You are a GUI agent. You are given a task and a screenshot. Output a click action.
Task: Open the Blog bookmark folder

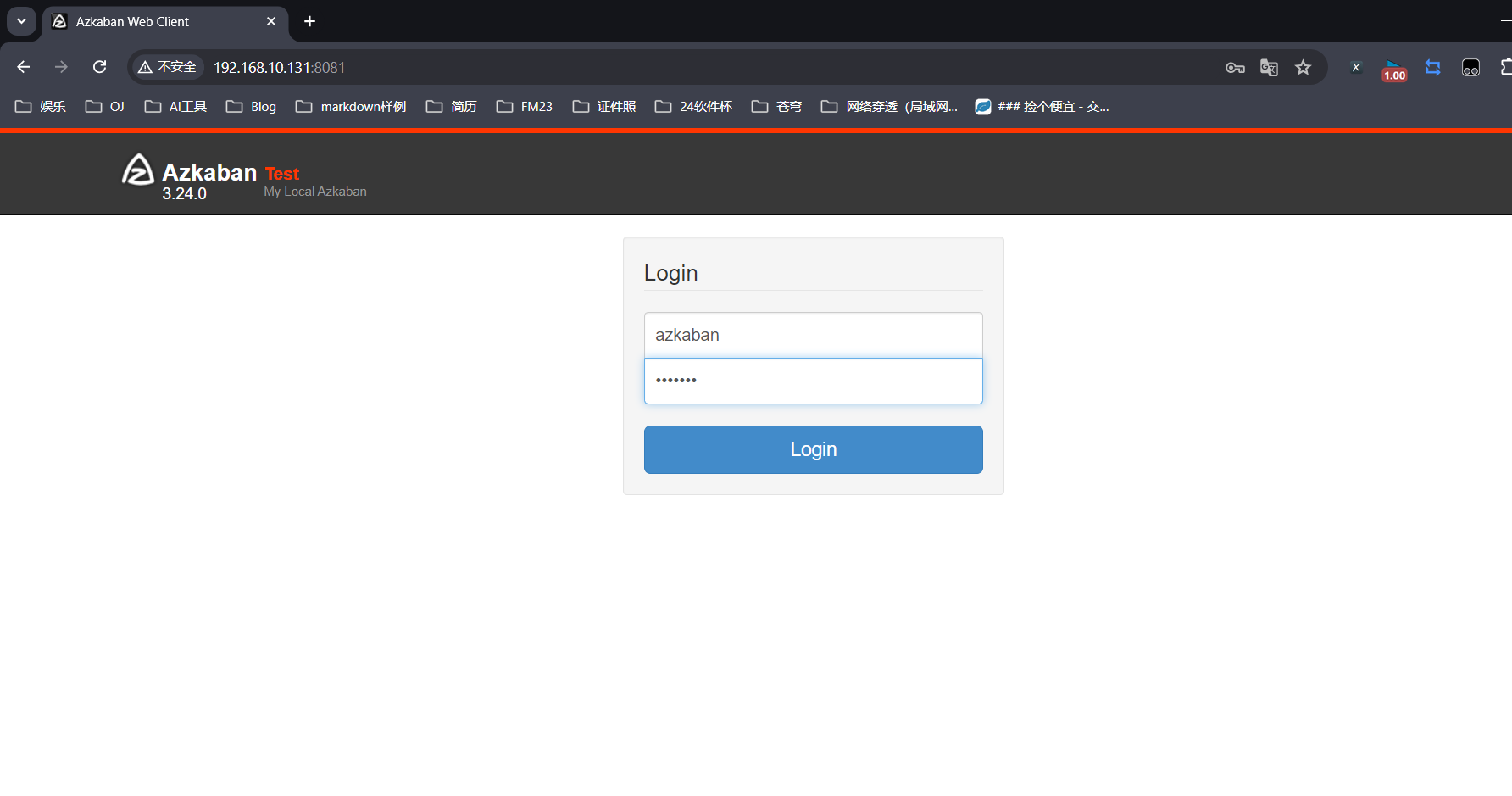251,106
